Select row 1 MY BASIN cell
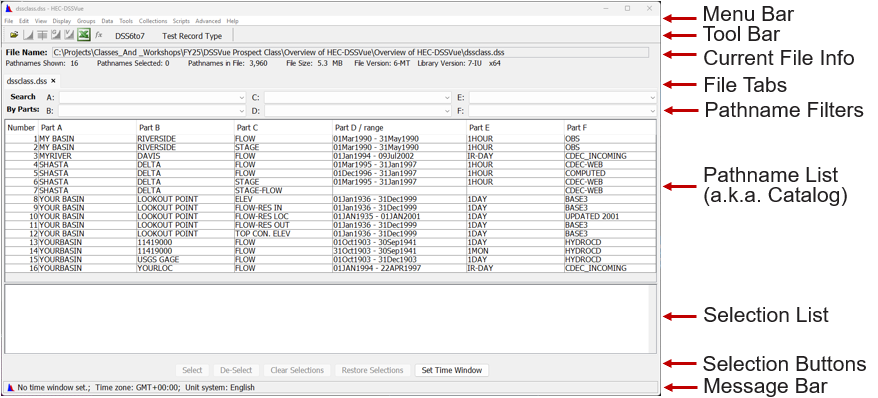Viewport: 878px width, 398px height. (87, 138)
